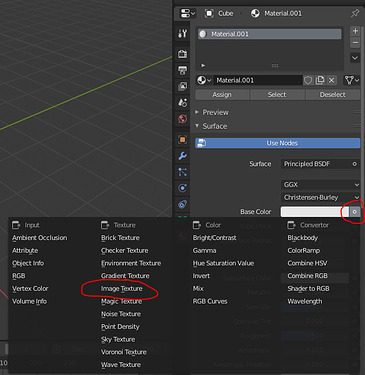
Task: Open the GGX distribution dropdown
Action: pyautogui.click(x=321, y=184)
